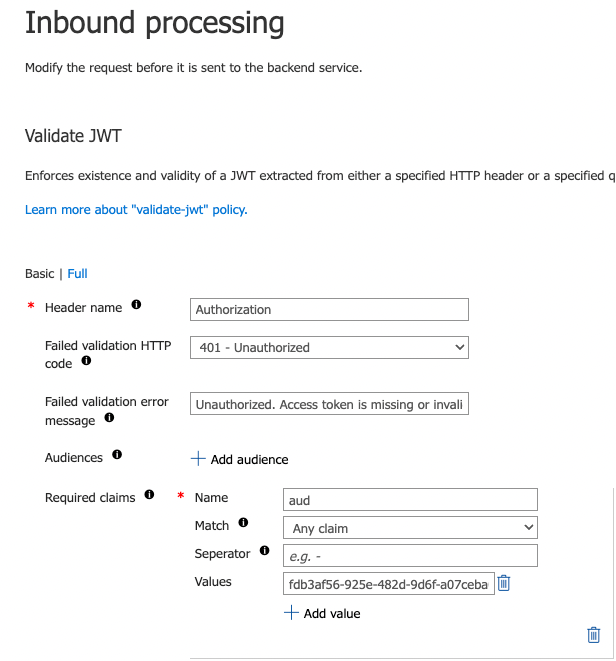The image size is (616, 661).
Task: Click the plus icon for Add audience
Action: click(x=198, y=459)
